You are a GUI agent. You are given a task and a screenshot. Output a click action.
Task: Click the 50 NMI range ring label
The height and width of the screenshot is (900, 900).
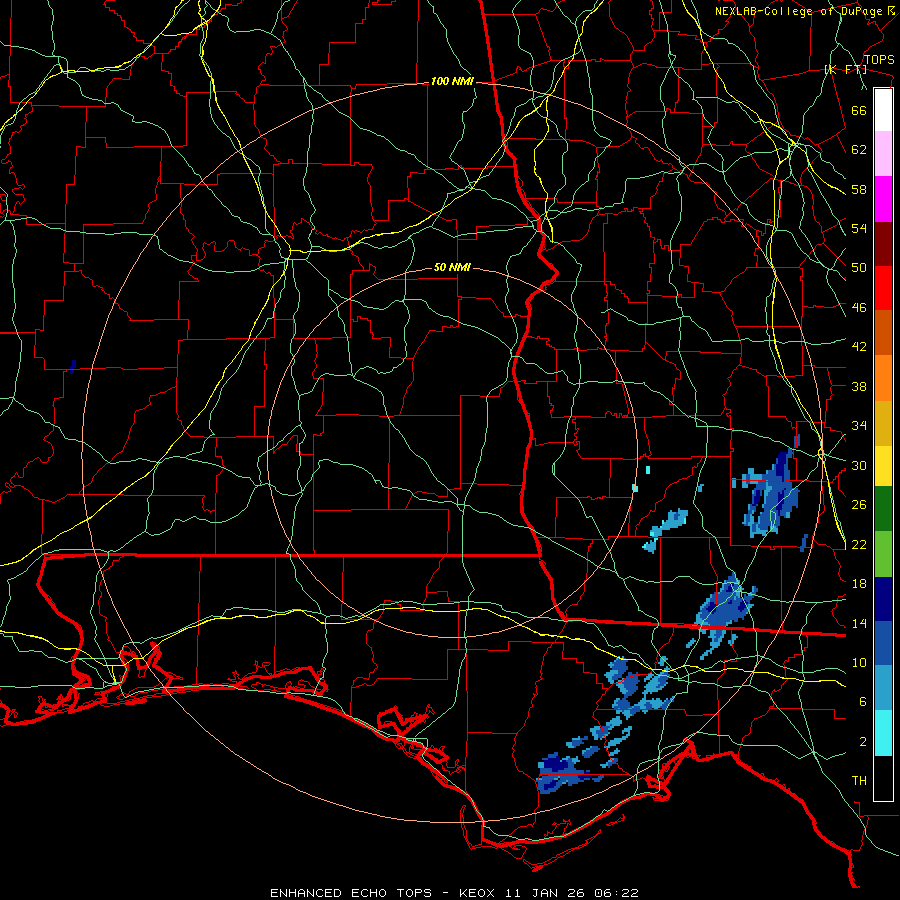click(x=452, y=267)
